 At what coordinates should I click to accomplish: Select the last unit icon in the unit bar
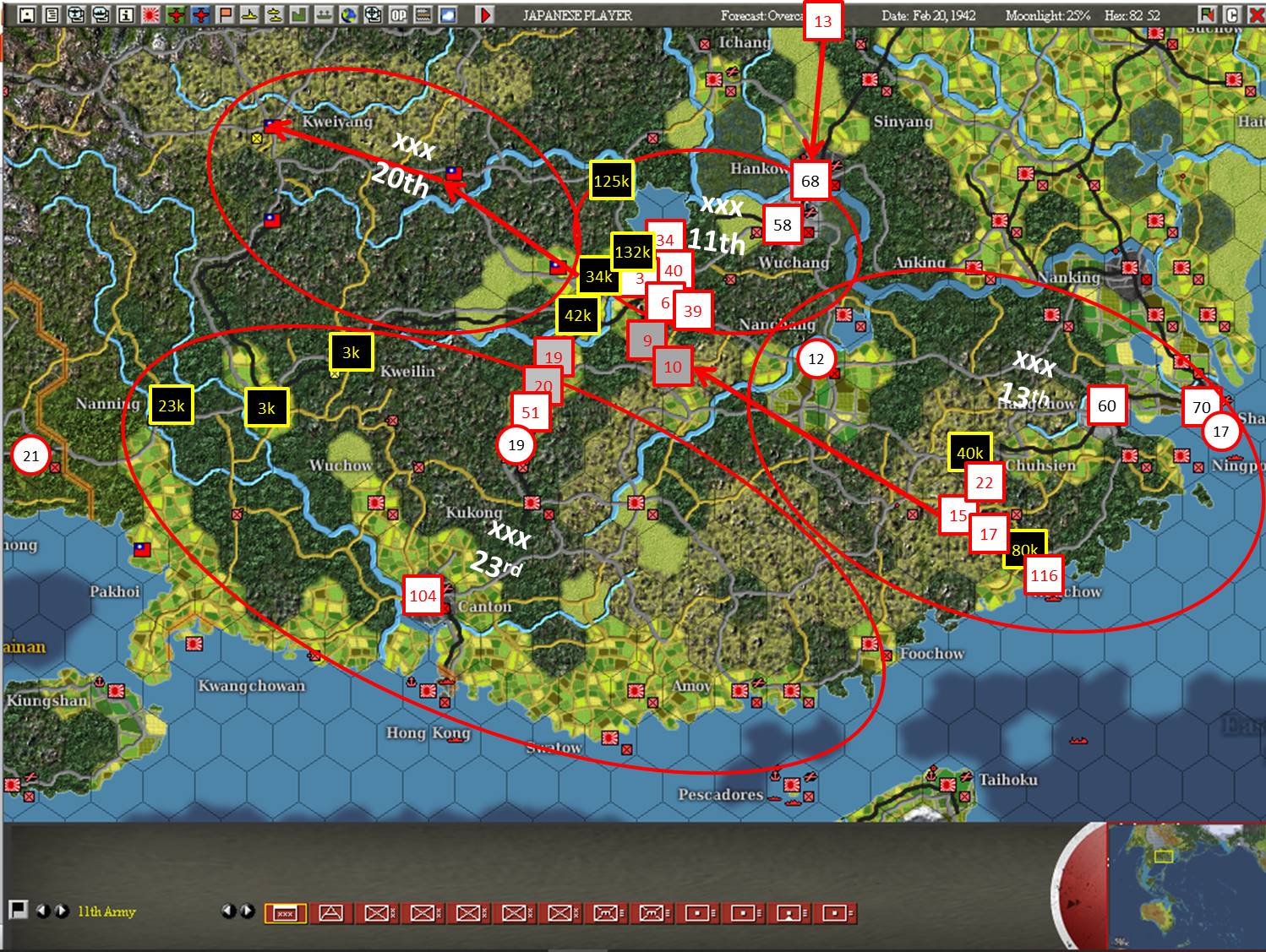click(x=835, y=913)
